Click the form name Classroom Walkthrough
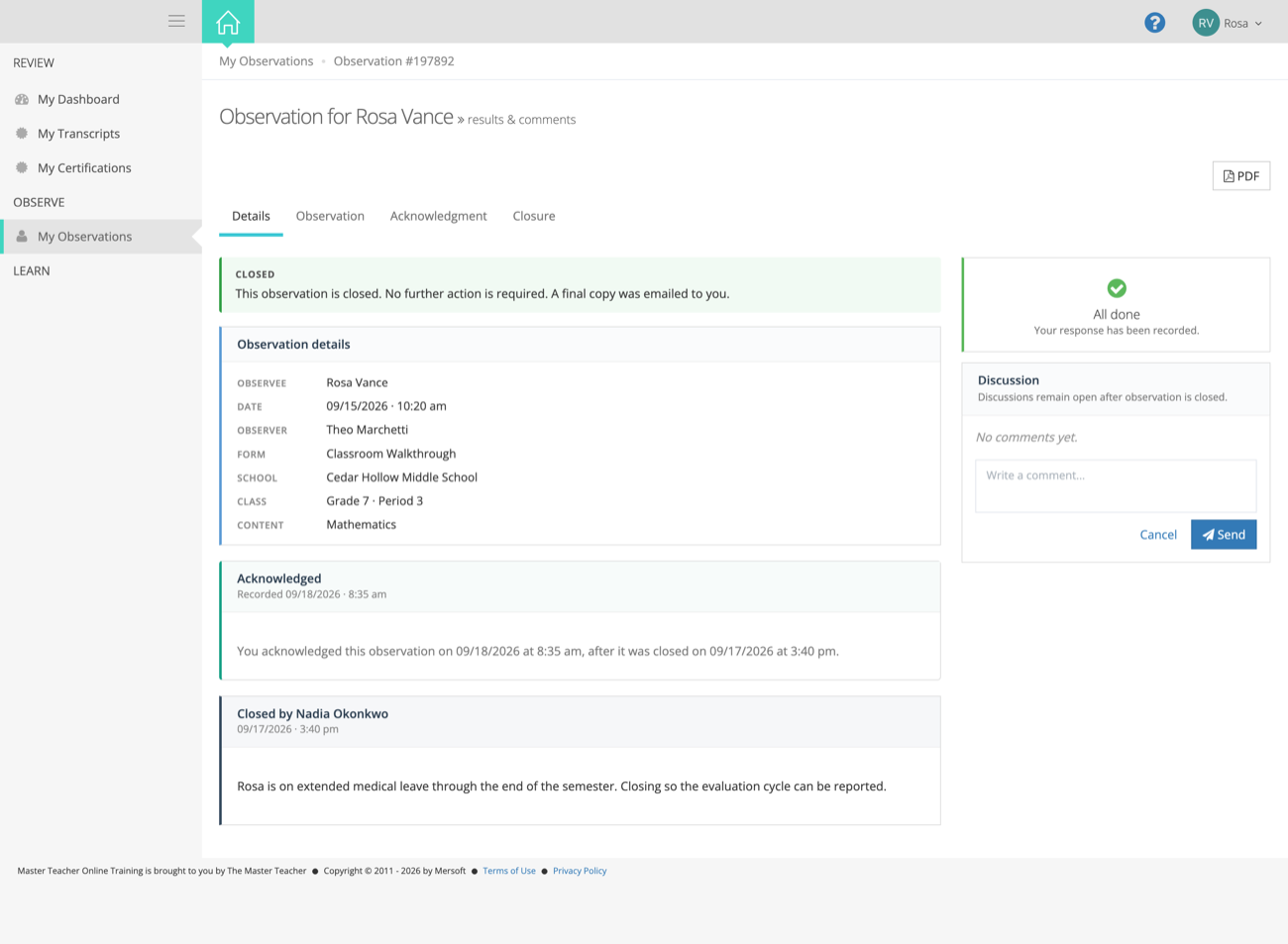This screenshot has width=1288, height=944. 391,454
